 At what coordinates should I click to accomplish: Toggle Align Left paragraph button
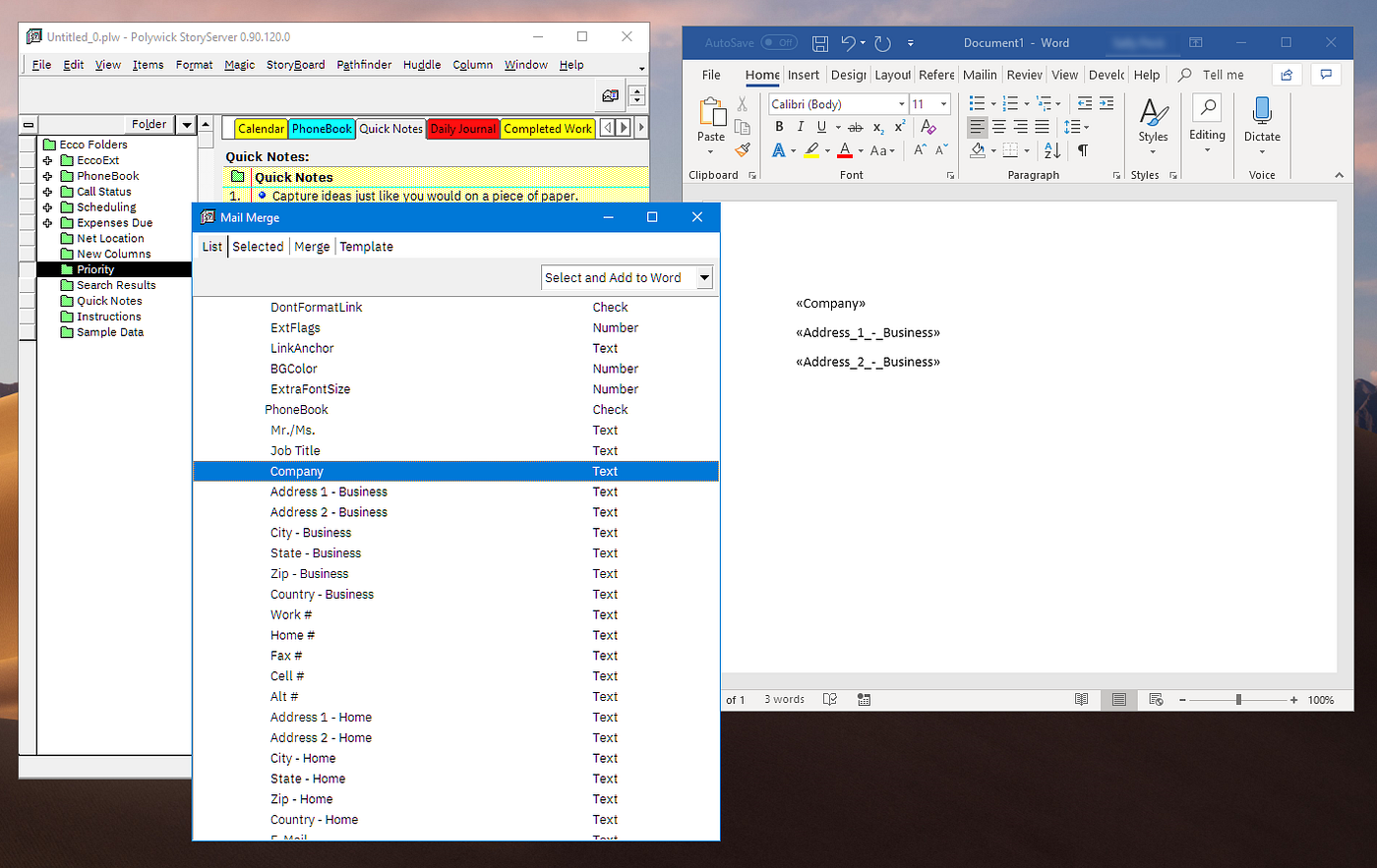[x=977, y=127]
